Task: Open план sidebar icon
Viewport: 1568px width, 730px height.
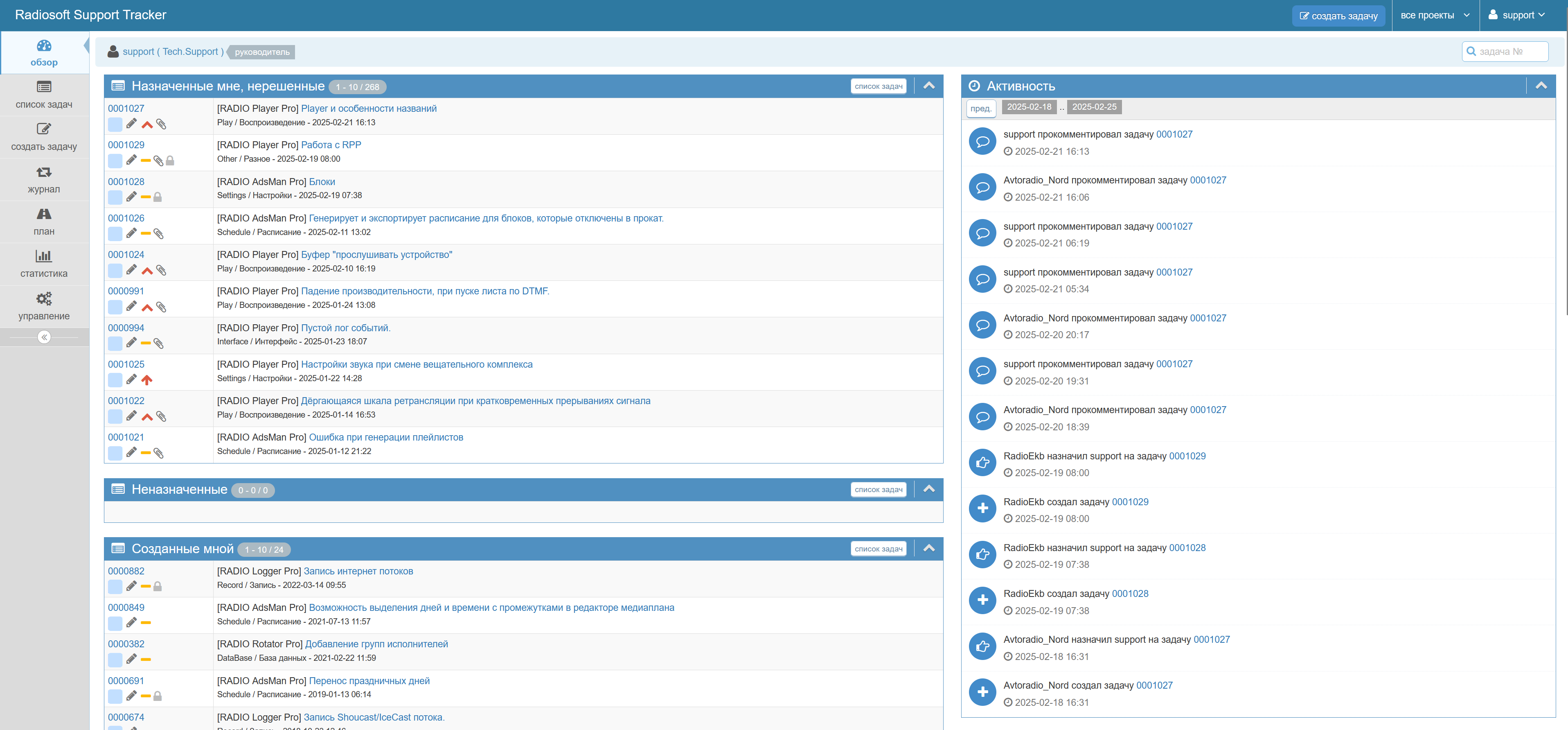Action: point(44,214)
